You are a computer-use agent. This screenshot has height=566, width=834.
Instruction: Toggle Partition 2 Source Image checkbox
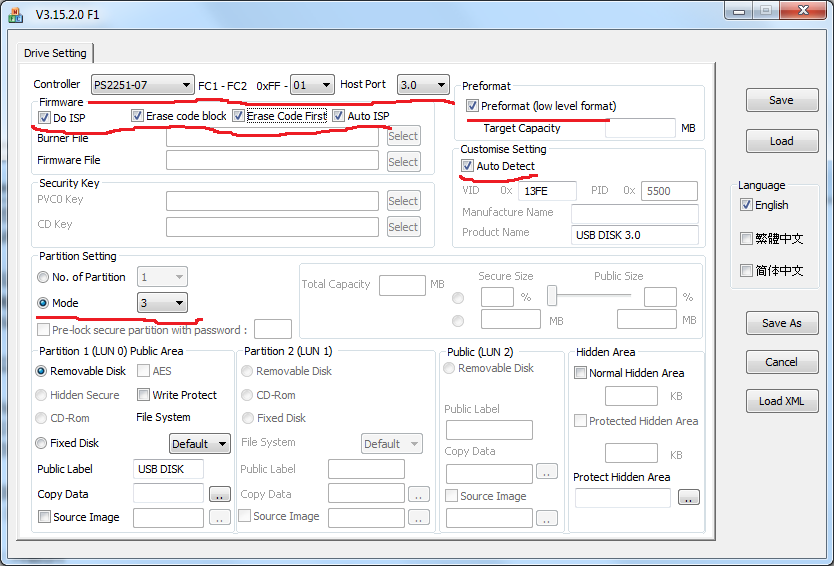point(245,515)
